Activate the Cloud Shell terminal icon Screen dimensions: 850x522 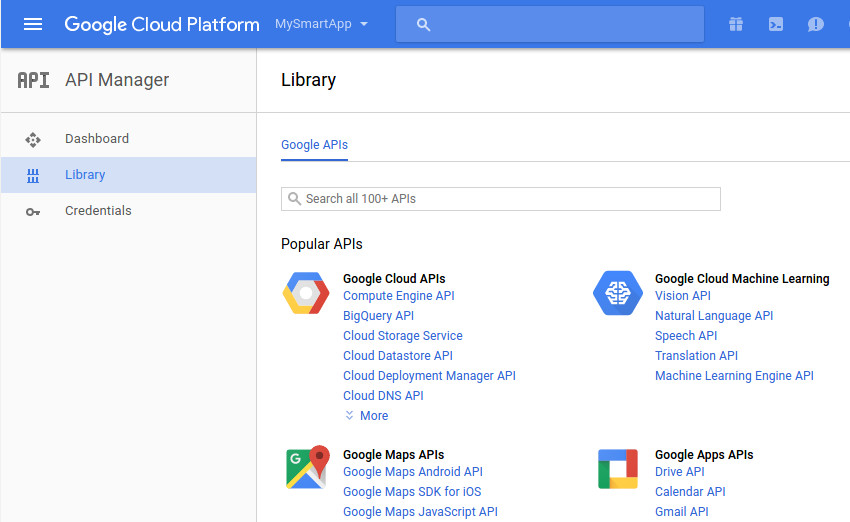776,24
